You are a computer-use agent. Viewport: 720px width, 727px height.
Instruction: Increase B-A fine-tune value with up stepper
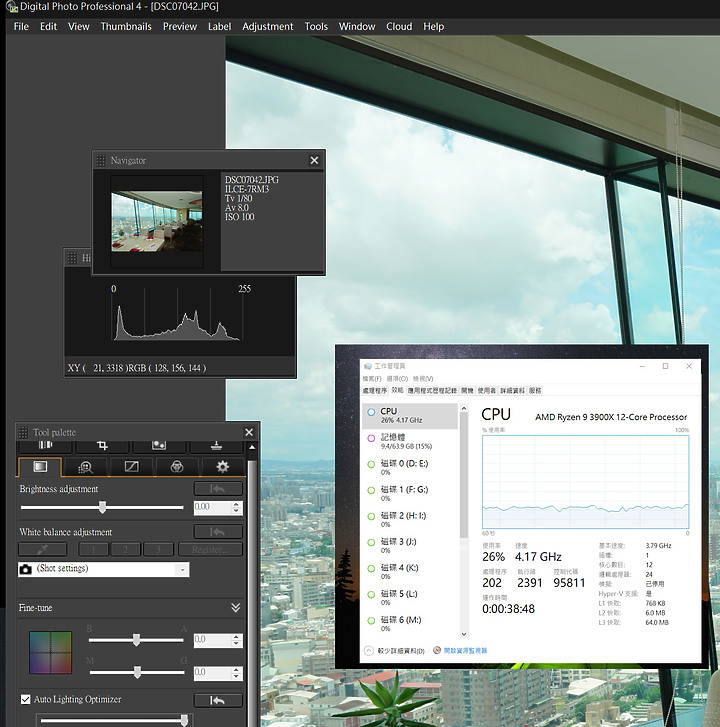[236, 638]
